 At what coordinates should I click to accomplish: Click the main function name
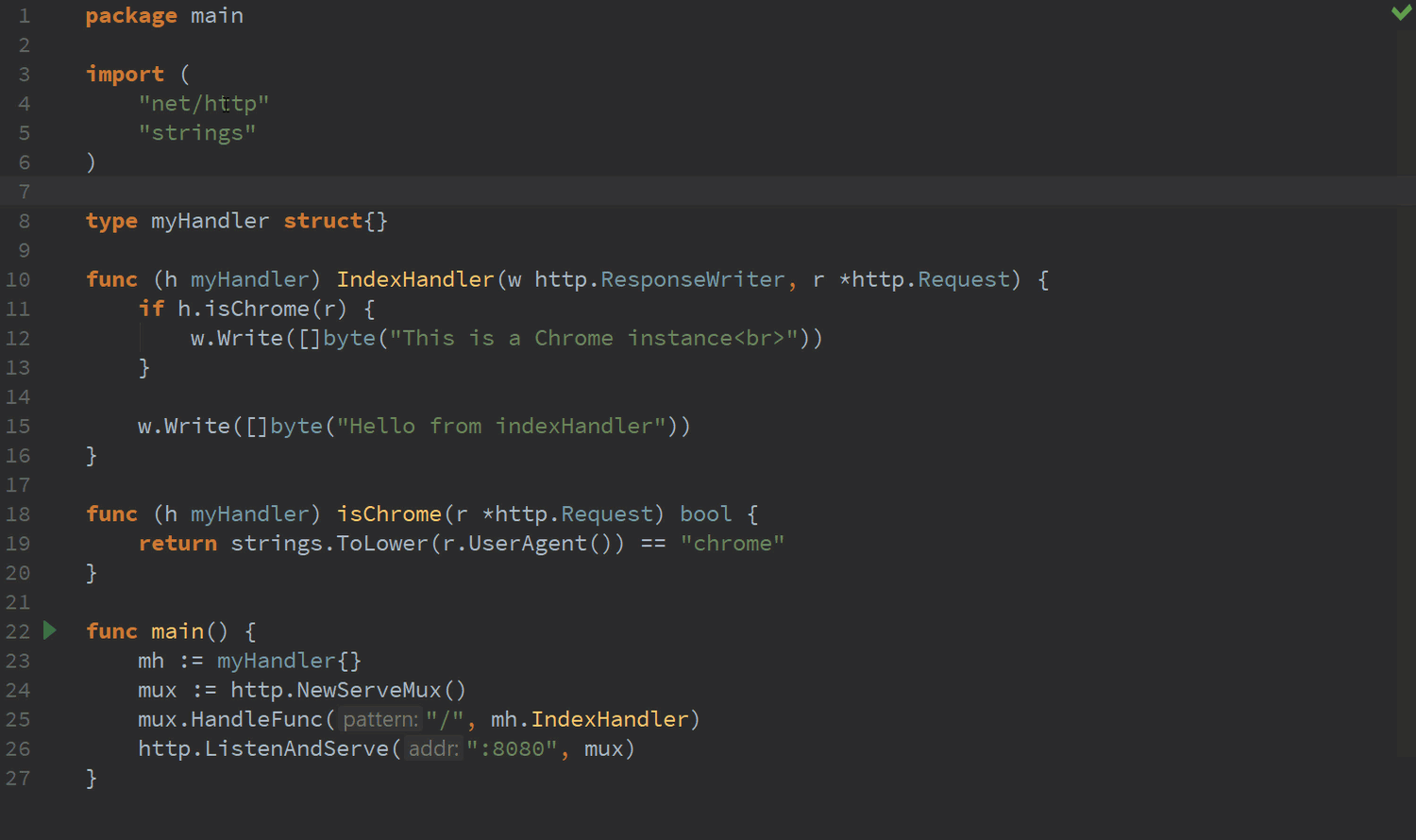(x=177, y=631)
